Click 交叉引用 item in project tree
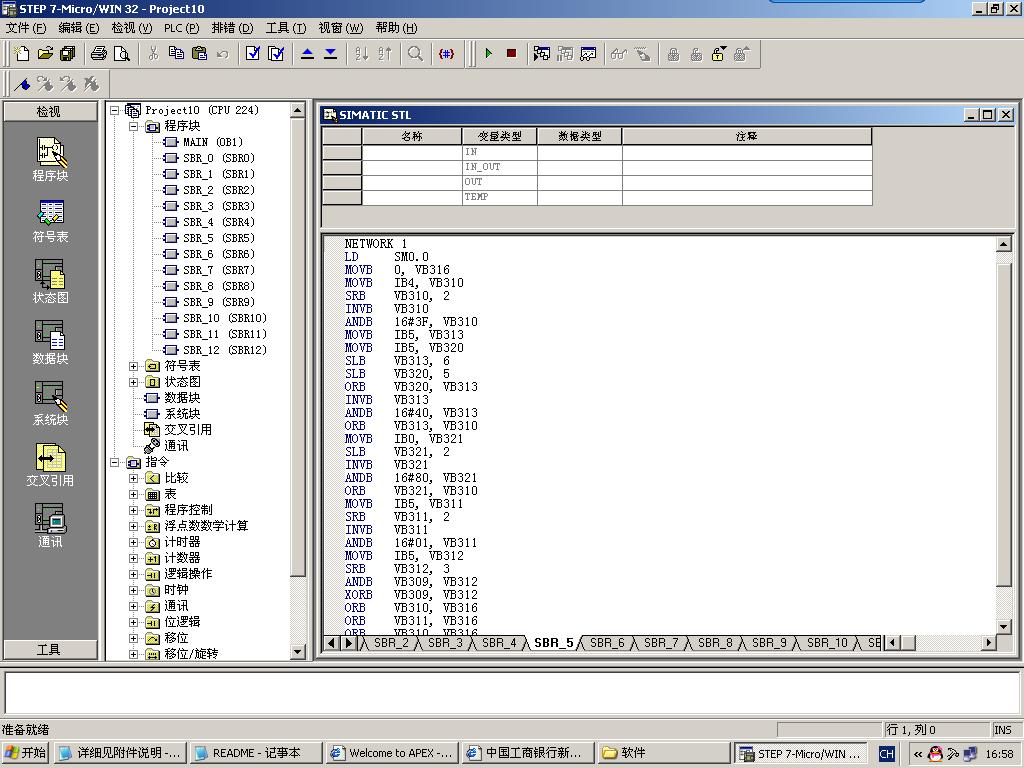The height and width of the screenshot is (768, 1024). click(187, 430)
